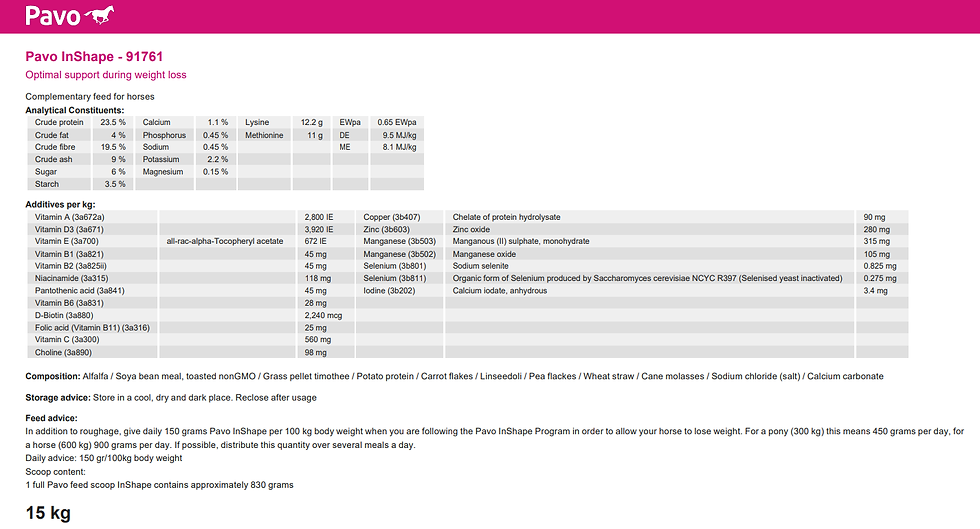Viewport: 980px width, 529px height.
Task: Click the 'Niacinamide (3a315)' row
Action: tap(71, 278)
